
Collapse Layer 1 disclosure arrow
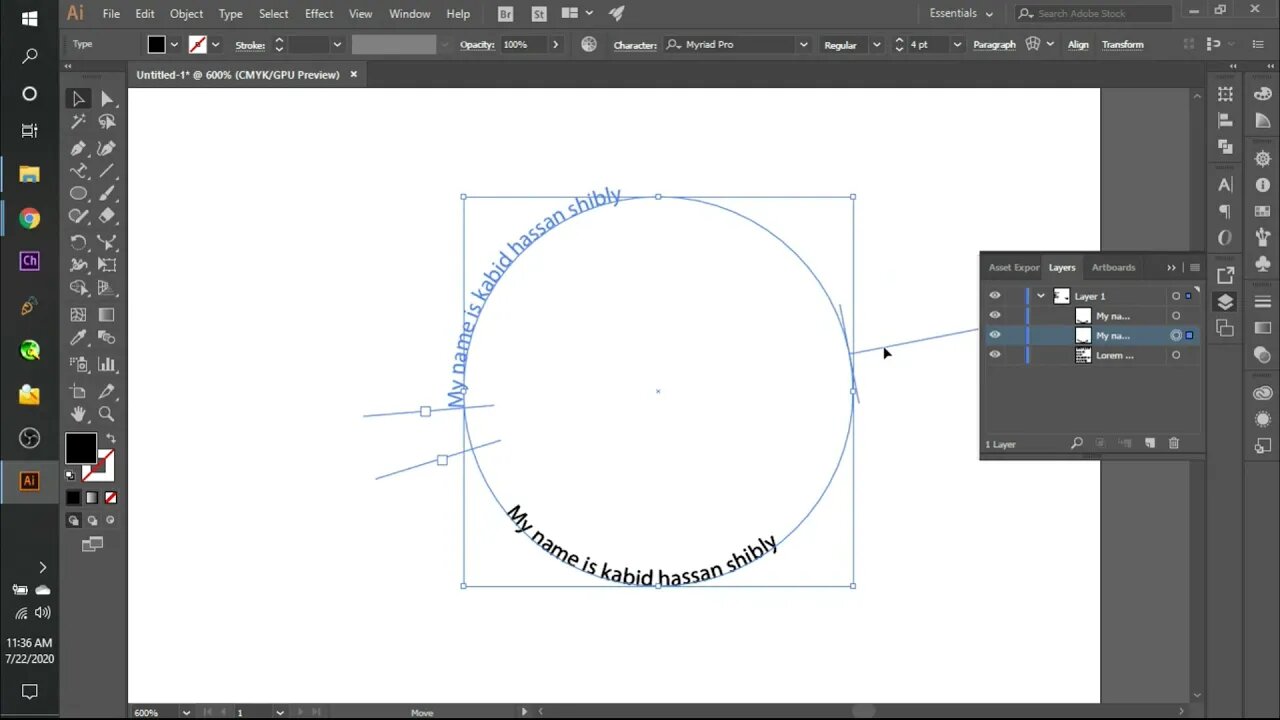coord(1041,296)
